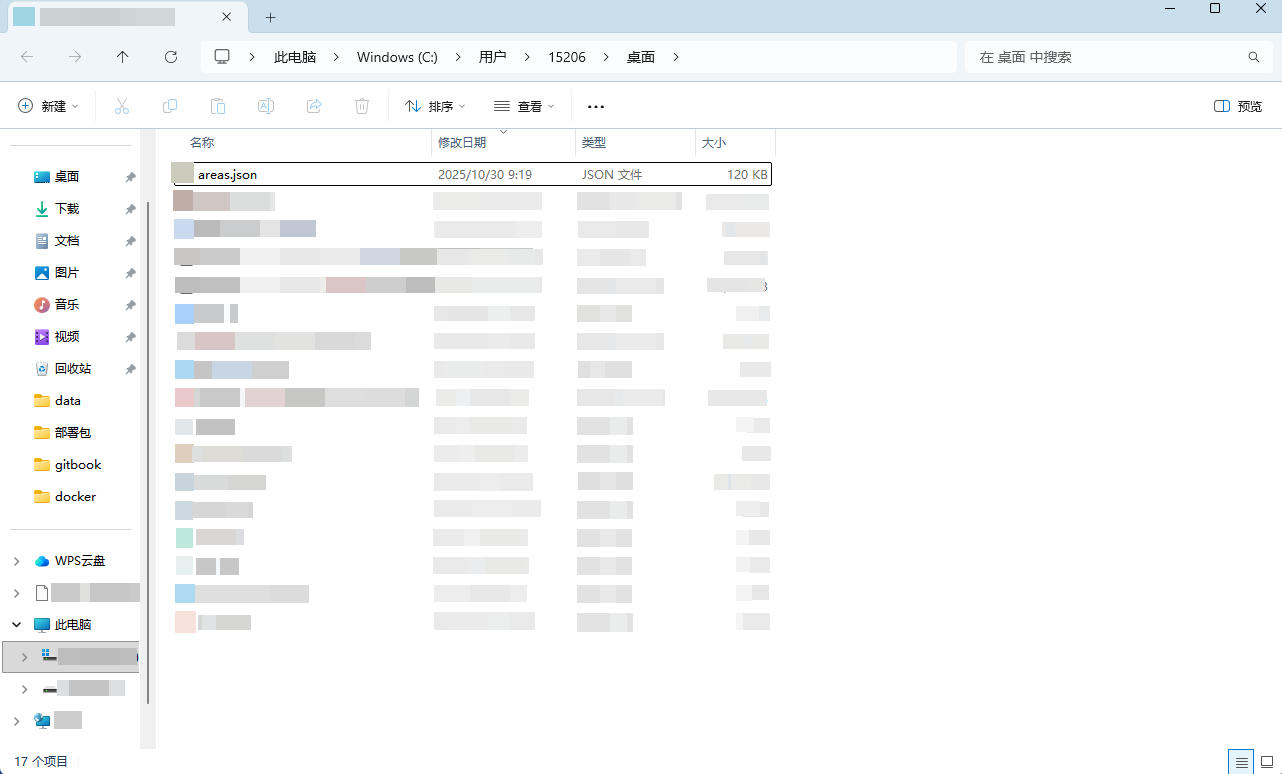Open the Sort dropdown menu
This screenshot has height=774, width=1282.
(x=435, y=106)
